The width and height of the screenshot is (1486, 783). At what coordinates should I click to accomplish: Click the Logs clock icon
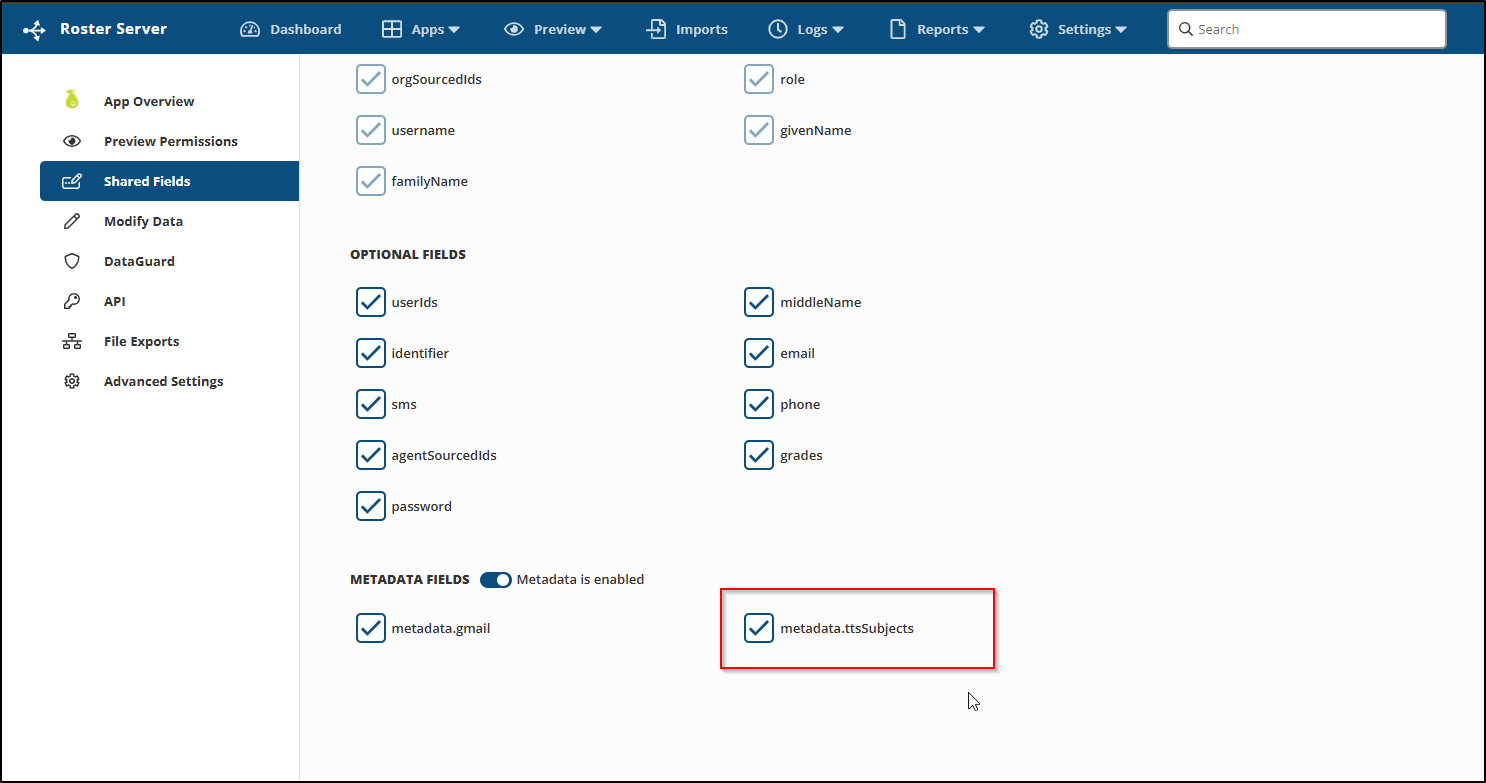pyautogui.click(x=778, y=29)
